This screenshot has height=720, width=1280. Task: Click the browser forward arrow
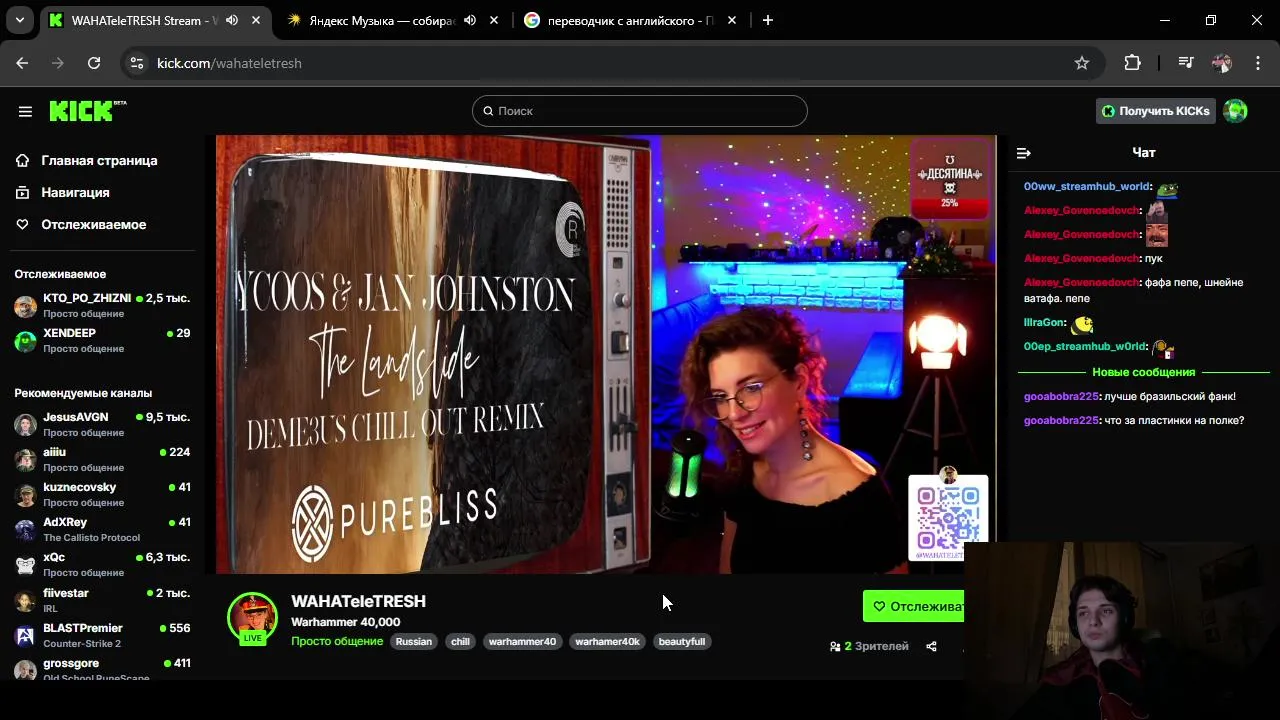tap(58, 63)
